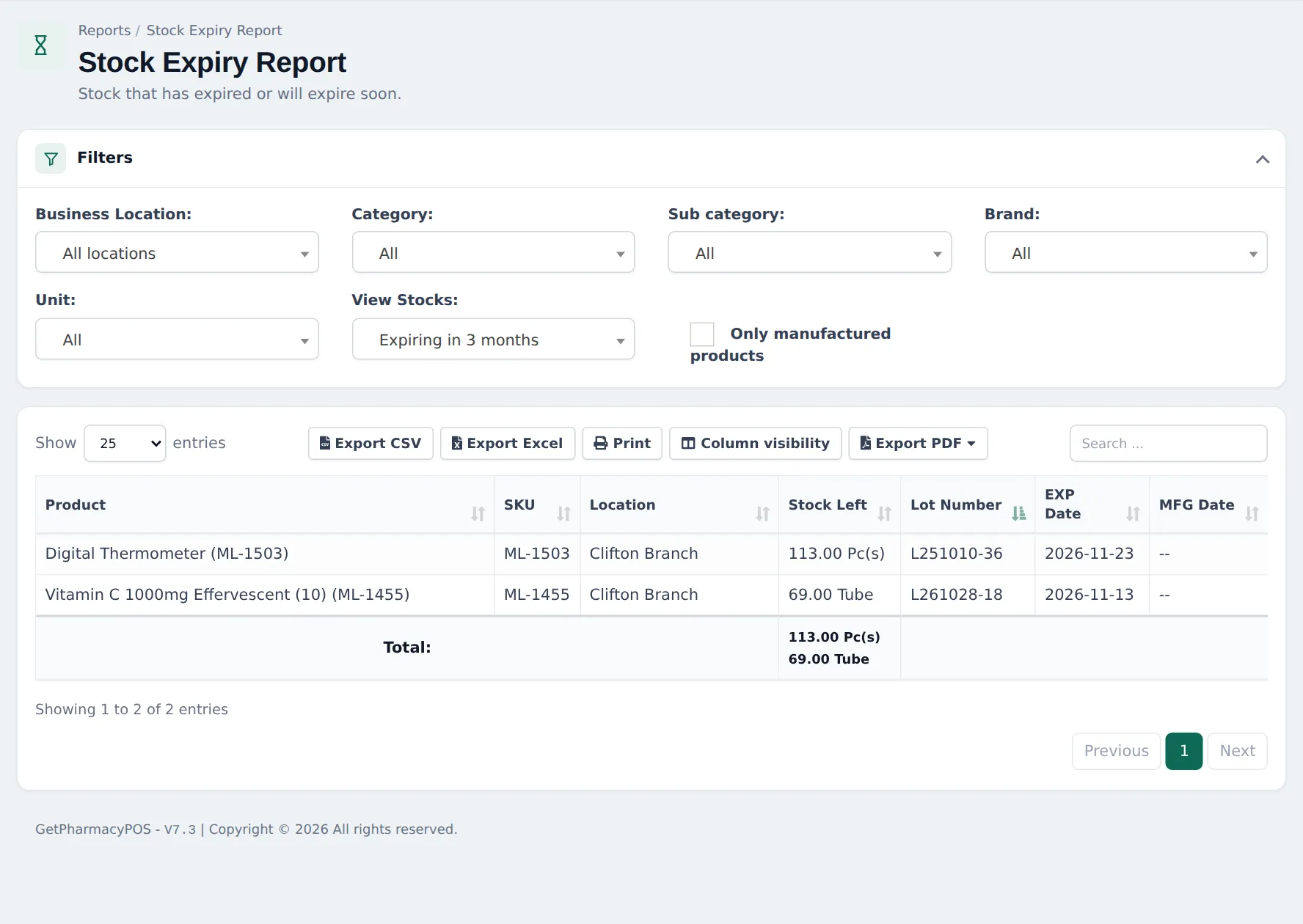Open the Brand dropdown

(x=1125, y=252)
